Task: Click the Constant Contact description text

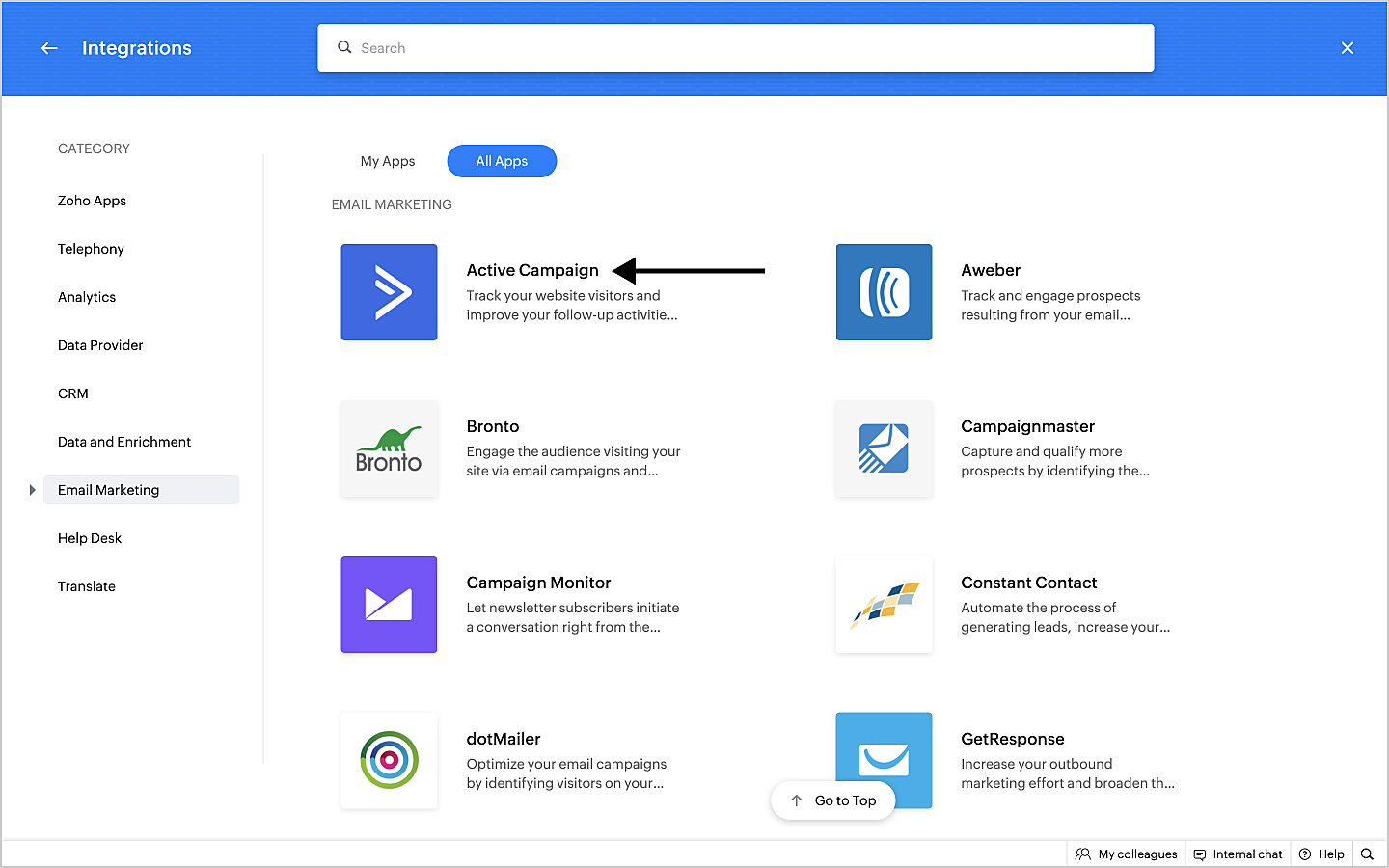Action: 1066,617
